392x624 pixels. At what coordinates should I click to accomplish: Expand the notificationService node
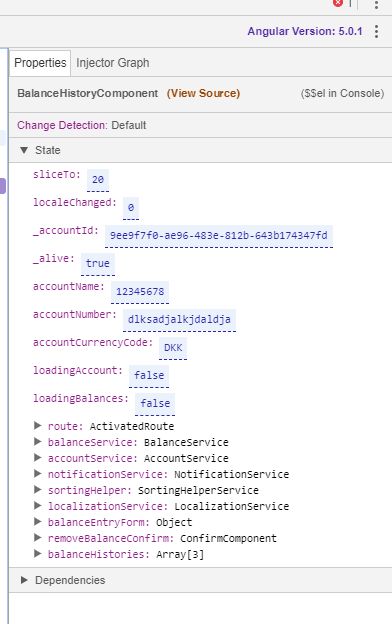tap(38, 474)
